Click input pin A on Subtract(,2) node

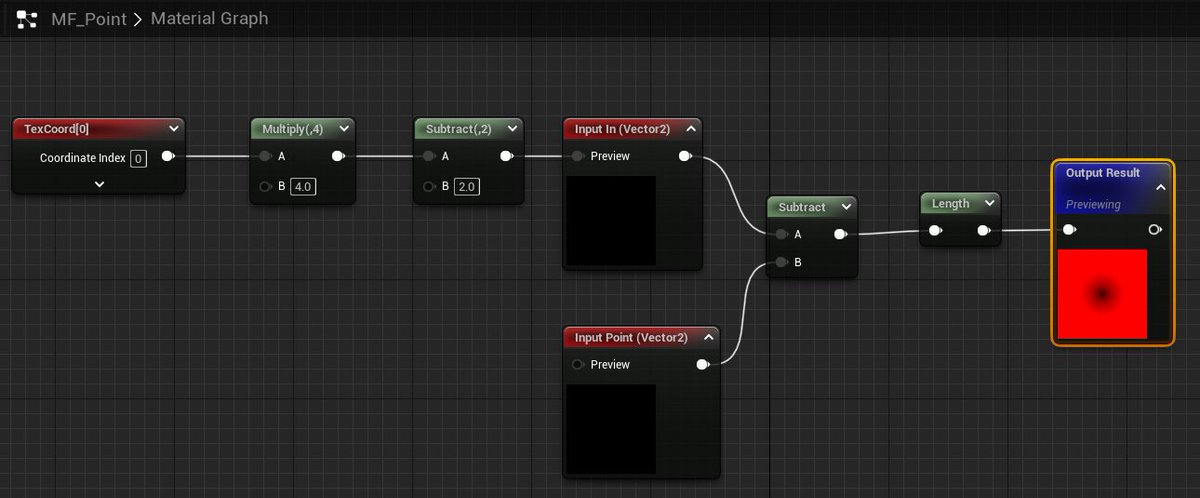click(x=429, y=156)
